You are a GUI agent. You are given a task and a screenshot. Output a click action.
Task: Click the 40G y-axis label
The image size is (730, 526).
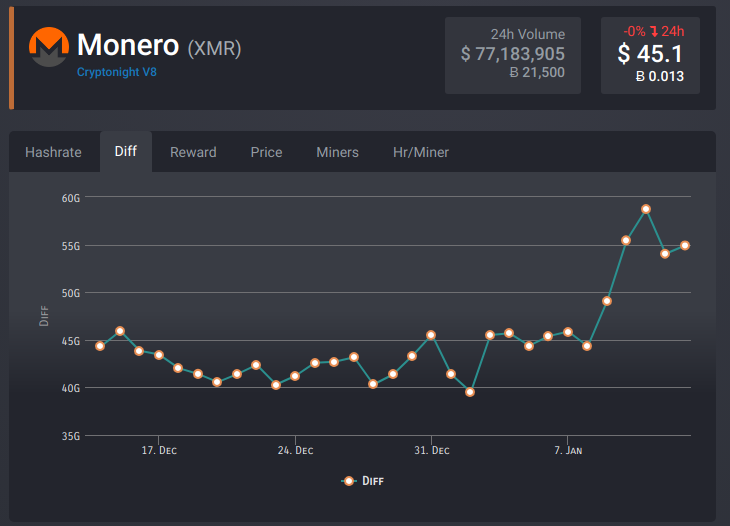point(71,388)
